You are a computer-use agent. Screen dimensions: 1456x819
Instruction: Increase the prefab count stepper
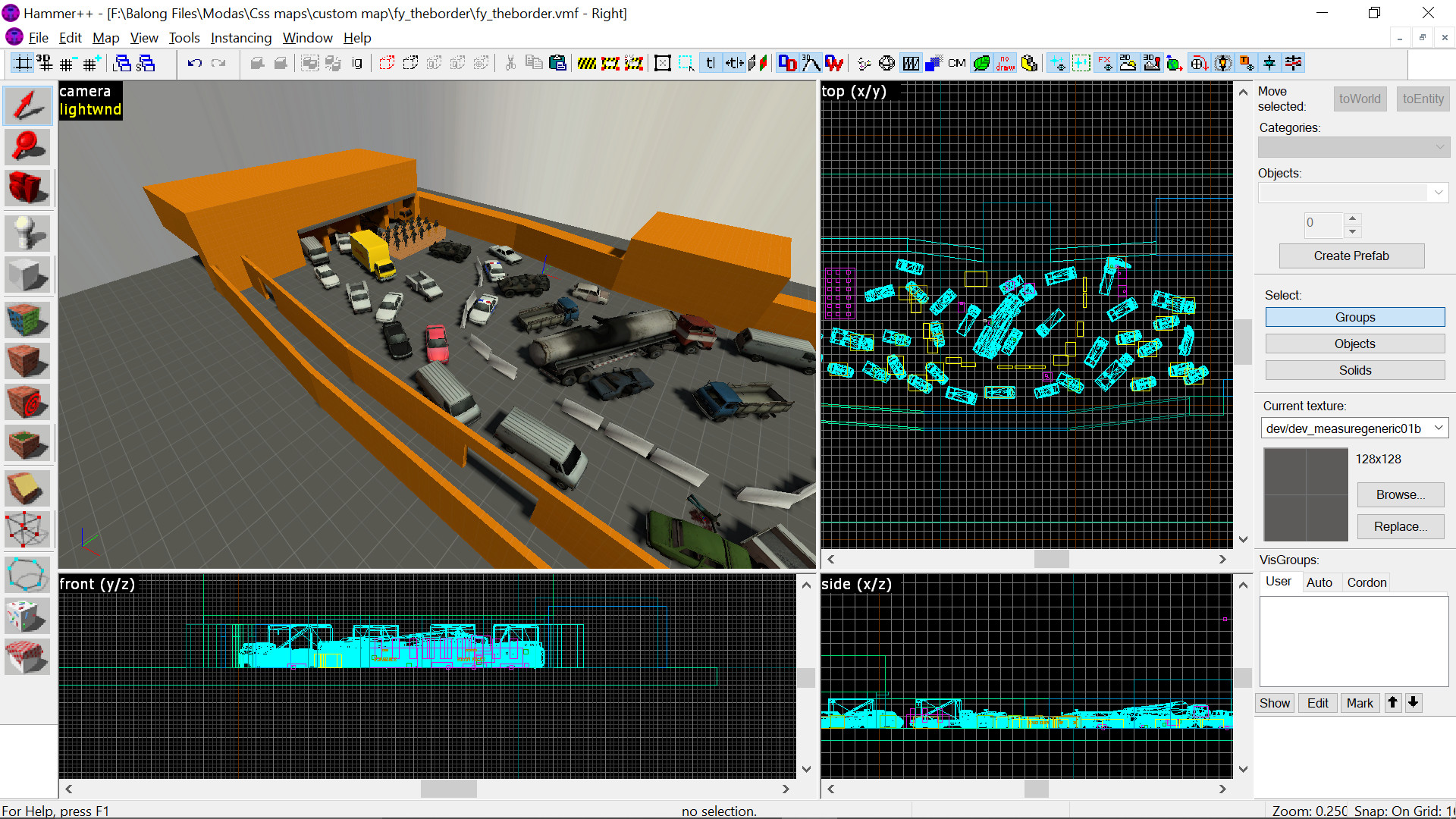(x=1352, y=218)
